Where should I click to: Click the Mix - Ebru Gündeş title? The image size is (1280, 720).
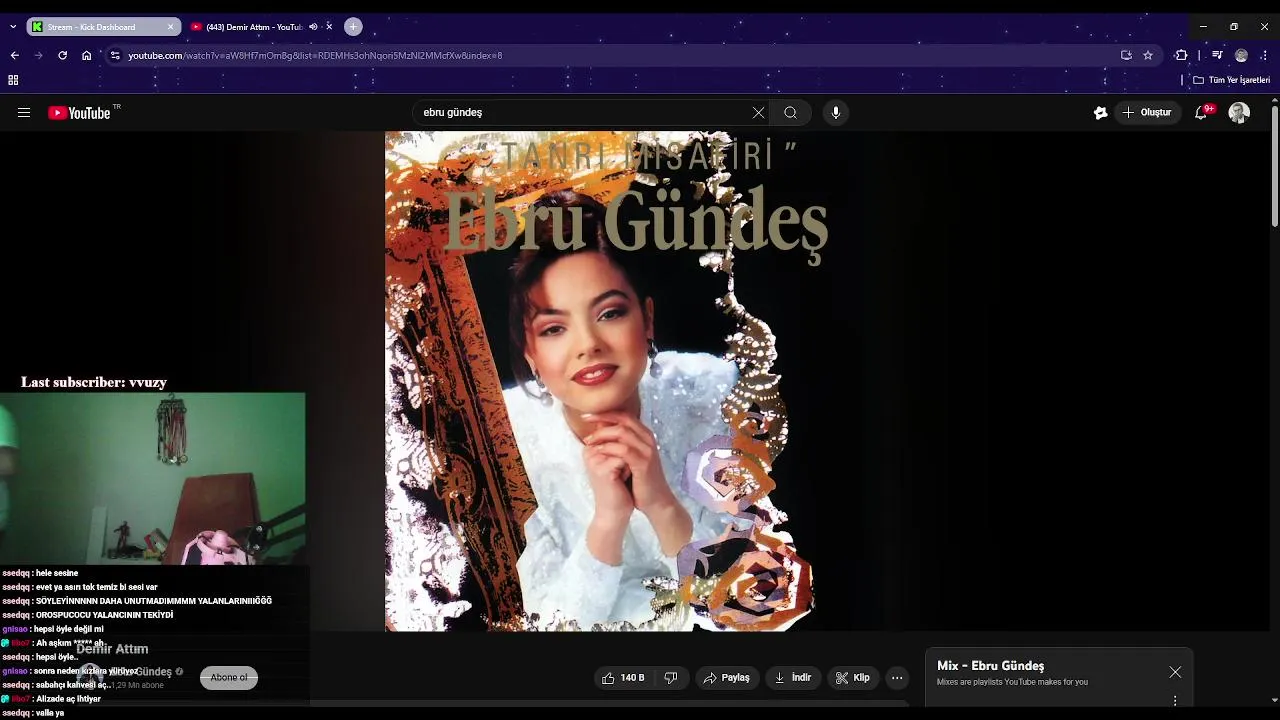pyautogui.click(x=990, y=666)
